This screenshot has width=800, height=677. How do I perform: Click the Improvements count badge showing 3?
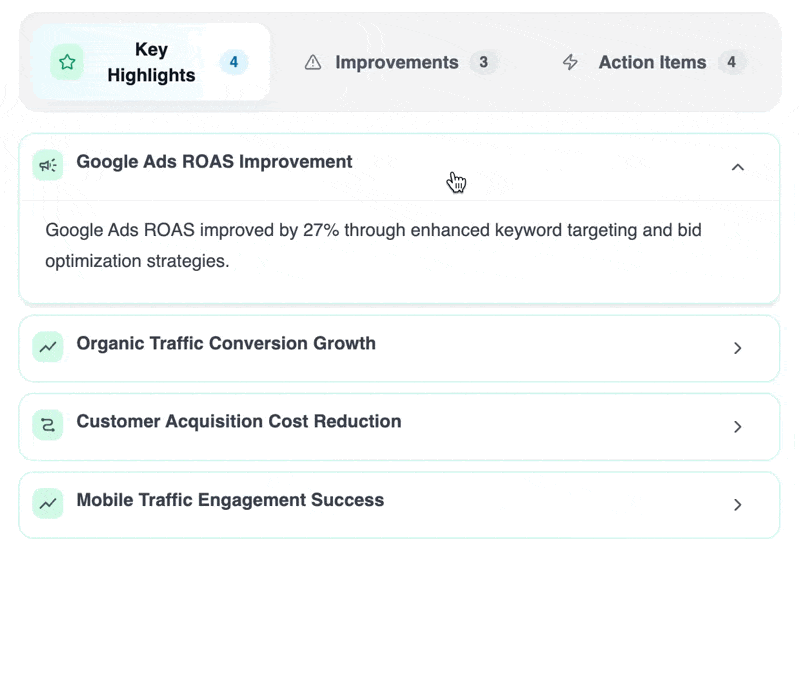[484, 63]
